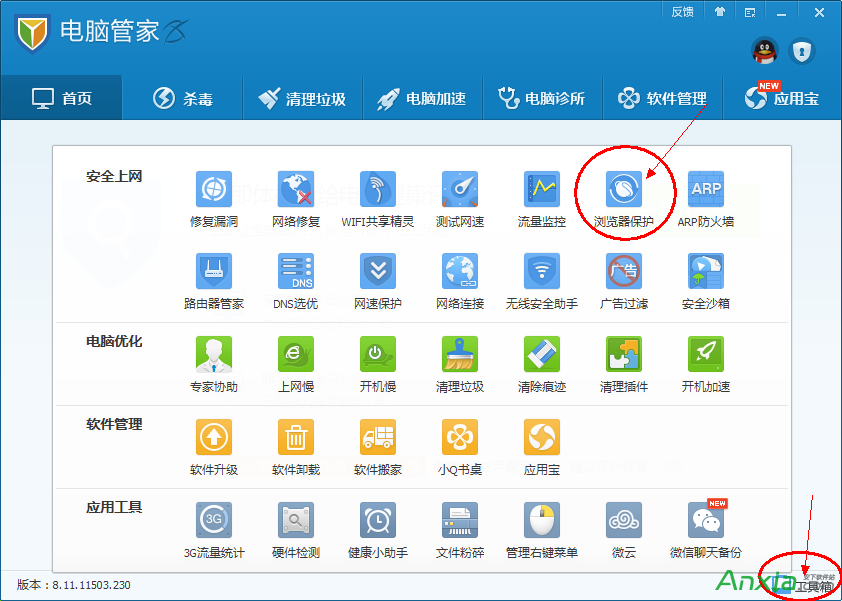Switch to the 首页 home tab
This screenshot has height=601, width=842.
[x=61, y=98]
